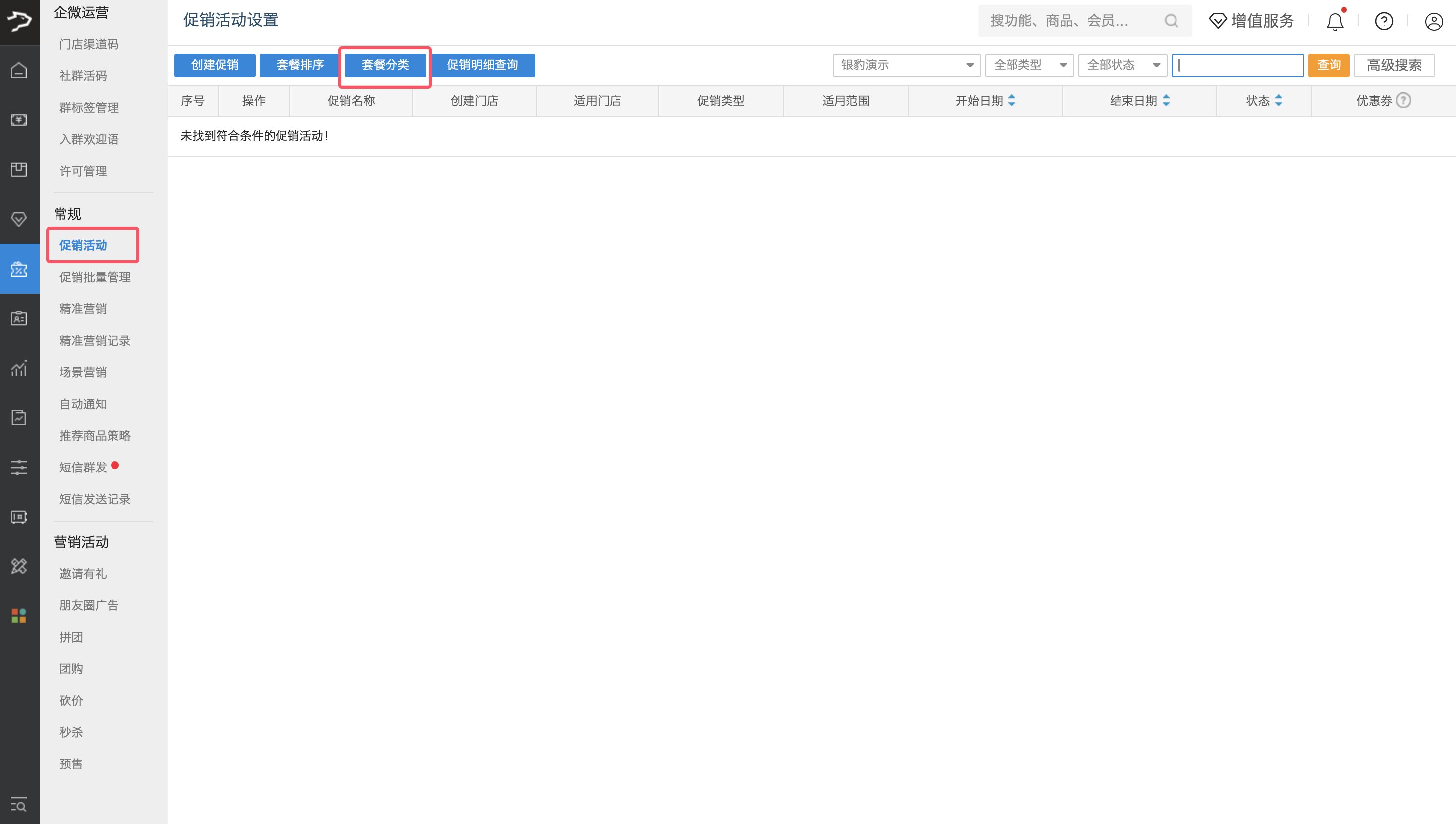Open 拼团 menu item
The height and width of the screenshot is (824, 1456).
coord(71,637)
